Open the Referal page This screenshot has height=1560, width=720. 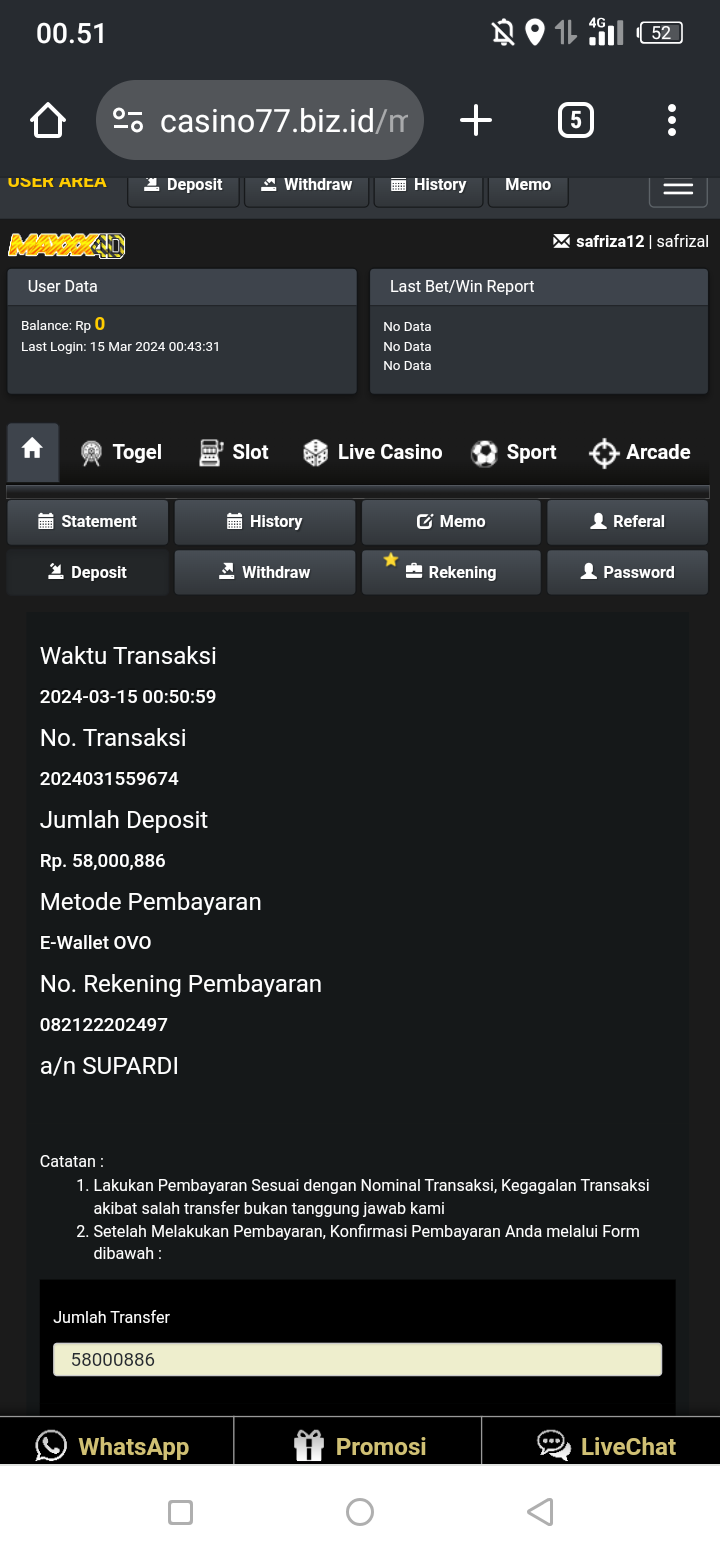click(627, 522)
